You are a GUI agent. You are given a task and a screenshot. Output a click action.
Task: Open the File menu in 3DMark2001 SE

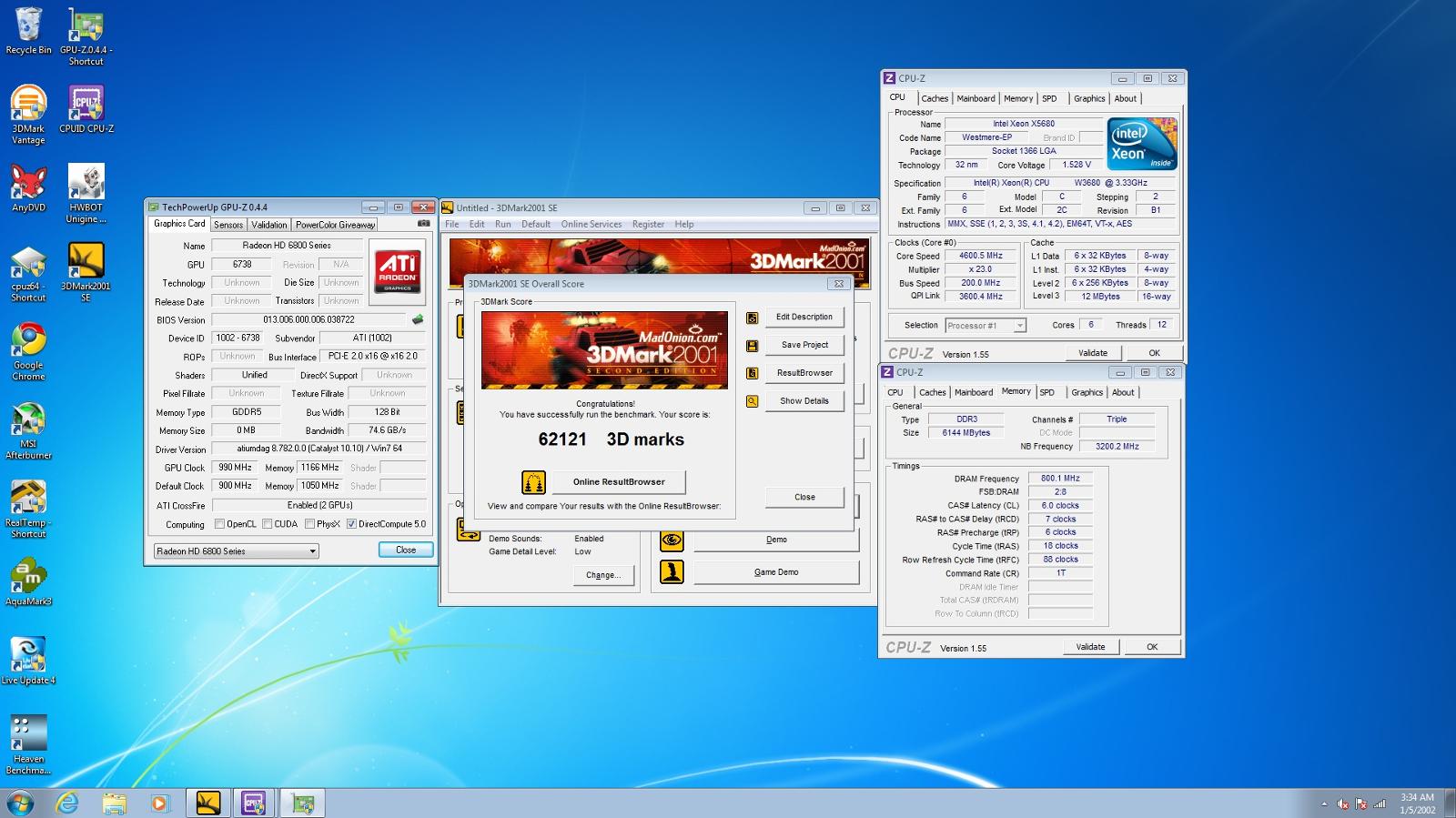click(451, 224)
